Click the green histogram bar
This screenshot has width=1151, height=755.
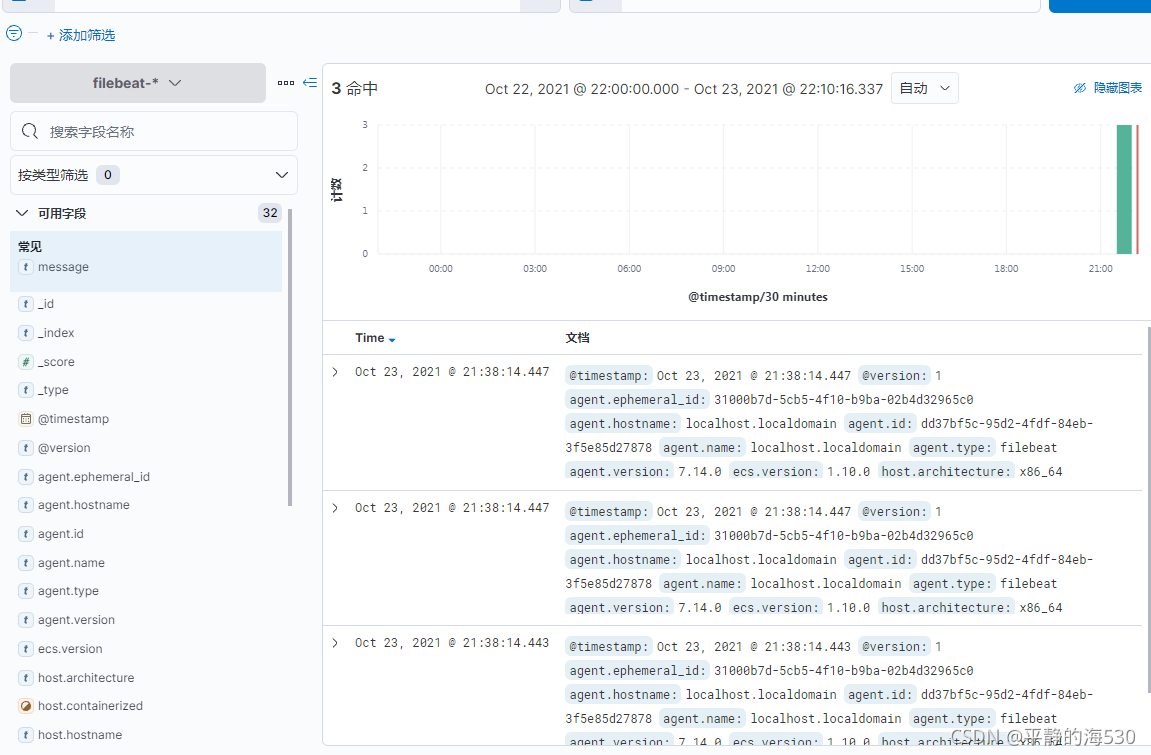pos(1124,189)
